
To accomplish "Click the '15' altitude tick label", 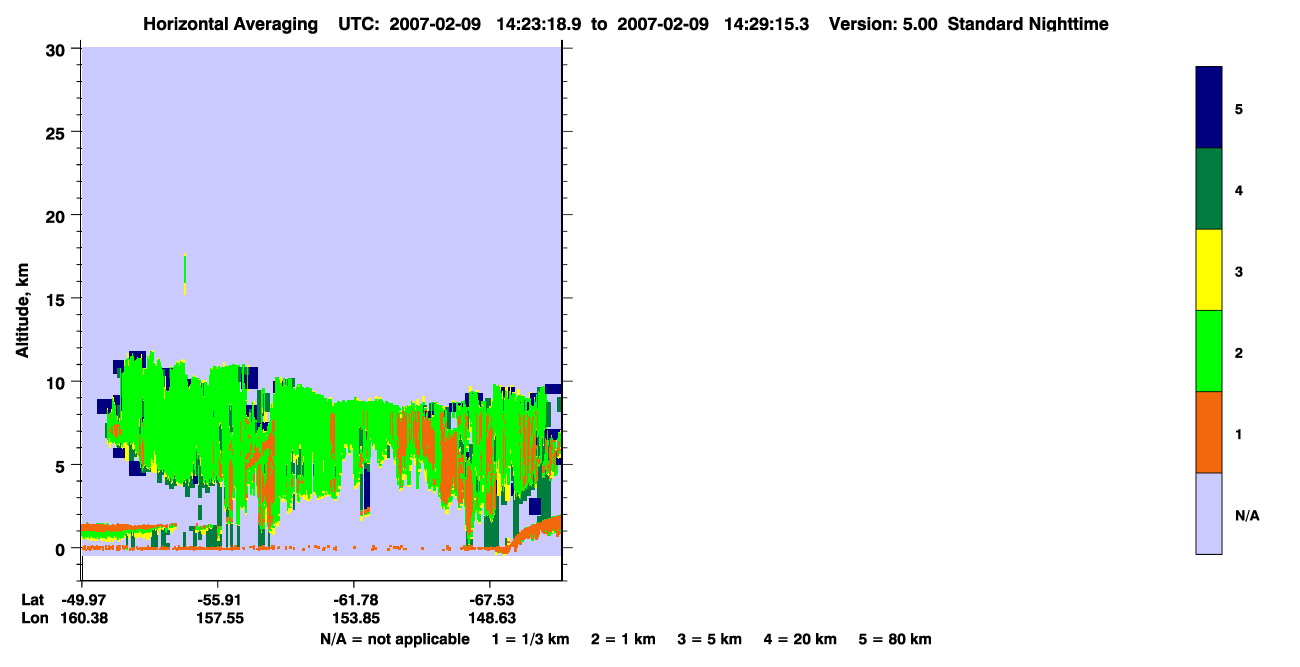I will pyautogui.click(x=58, y=299).
